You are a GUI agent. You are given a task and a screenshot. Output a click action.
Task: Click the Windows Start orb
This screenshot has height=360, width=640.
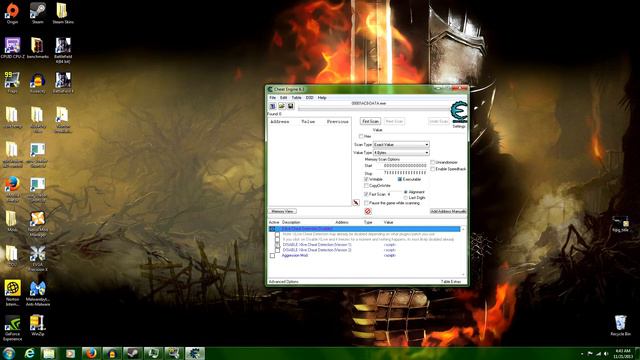point(9,353)
